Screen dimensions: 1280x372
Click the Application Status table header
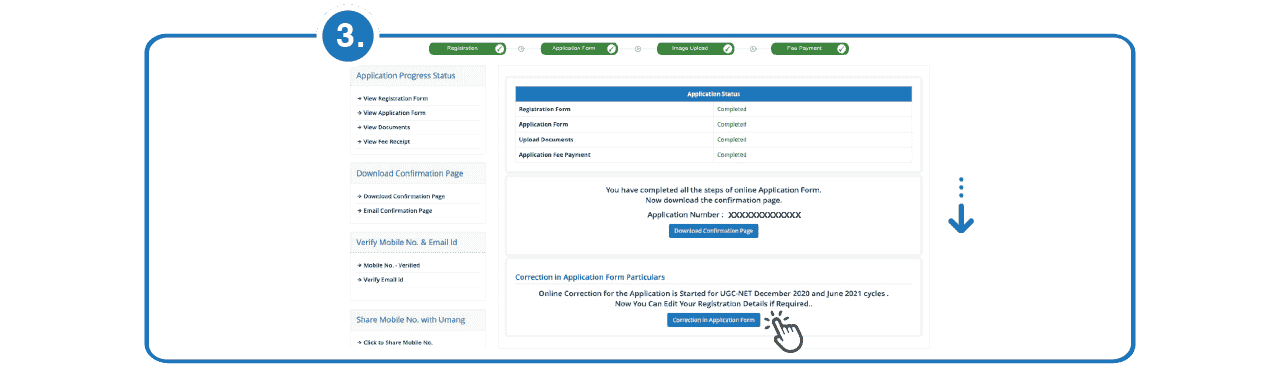tap(714, 94)
